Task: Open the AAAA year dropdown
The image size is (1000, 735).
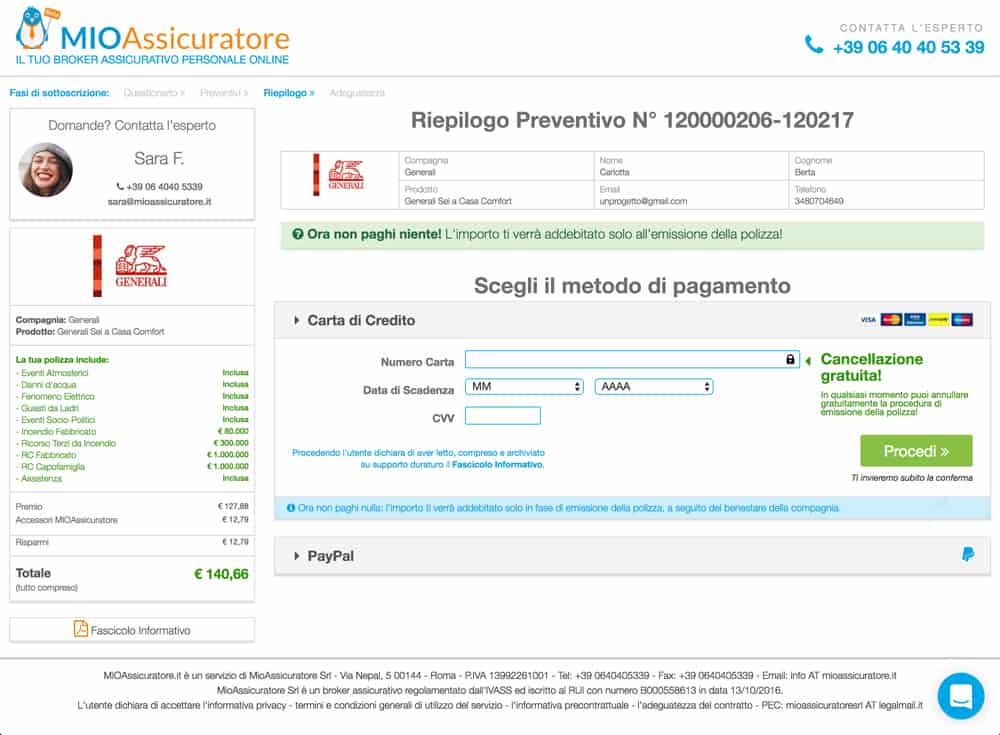Action: coord(654,387)
